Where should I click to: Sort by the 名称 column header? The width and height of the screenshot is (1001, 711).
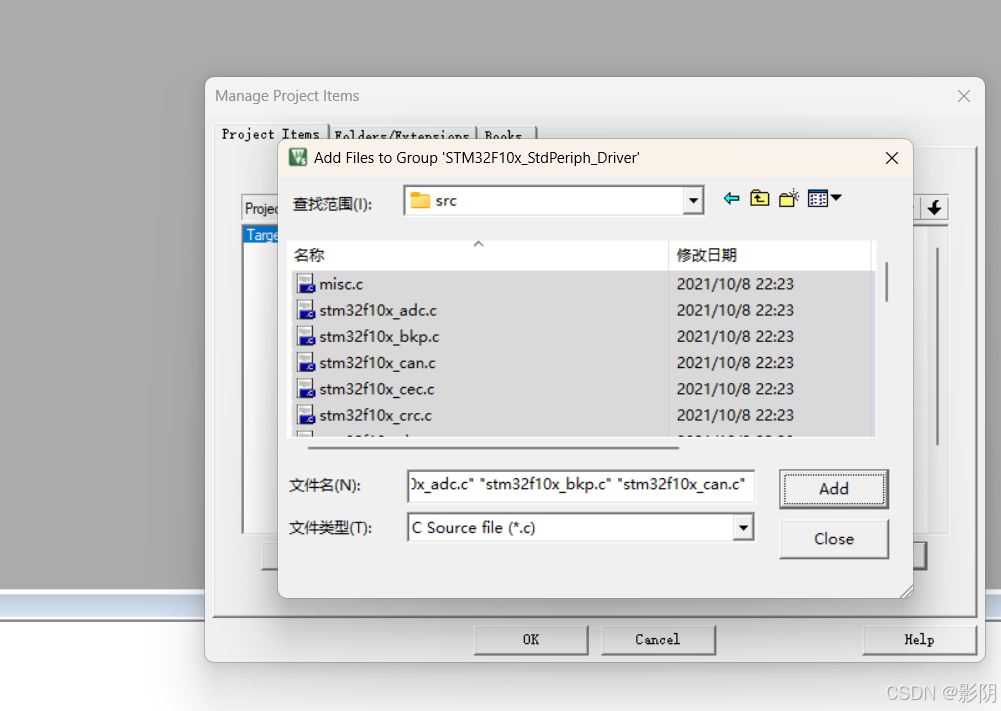[x=478, y=255]
